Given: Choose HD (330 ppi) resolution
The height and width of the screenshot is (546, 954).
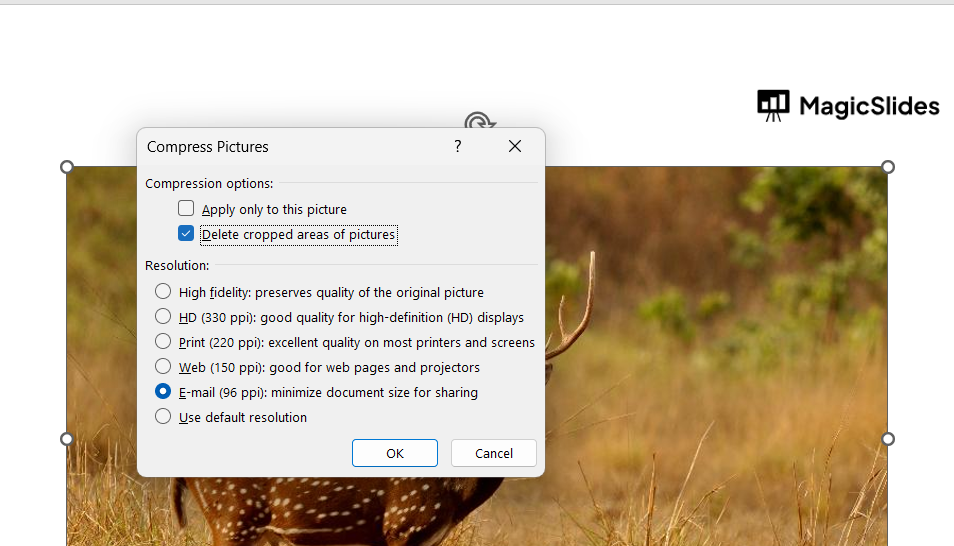Looking at the screenshot, I should click(x=163, y=316).
